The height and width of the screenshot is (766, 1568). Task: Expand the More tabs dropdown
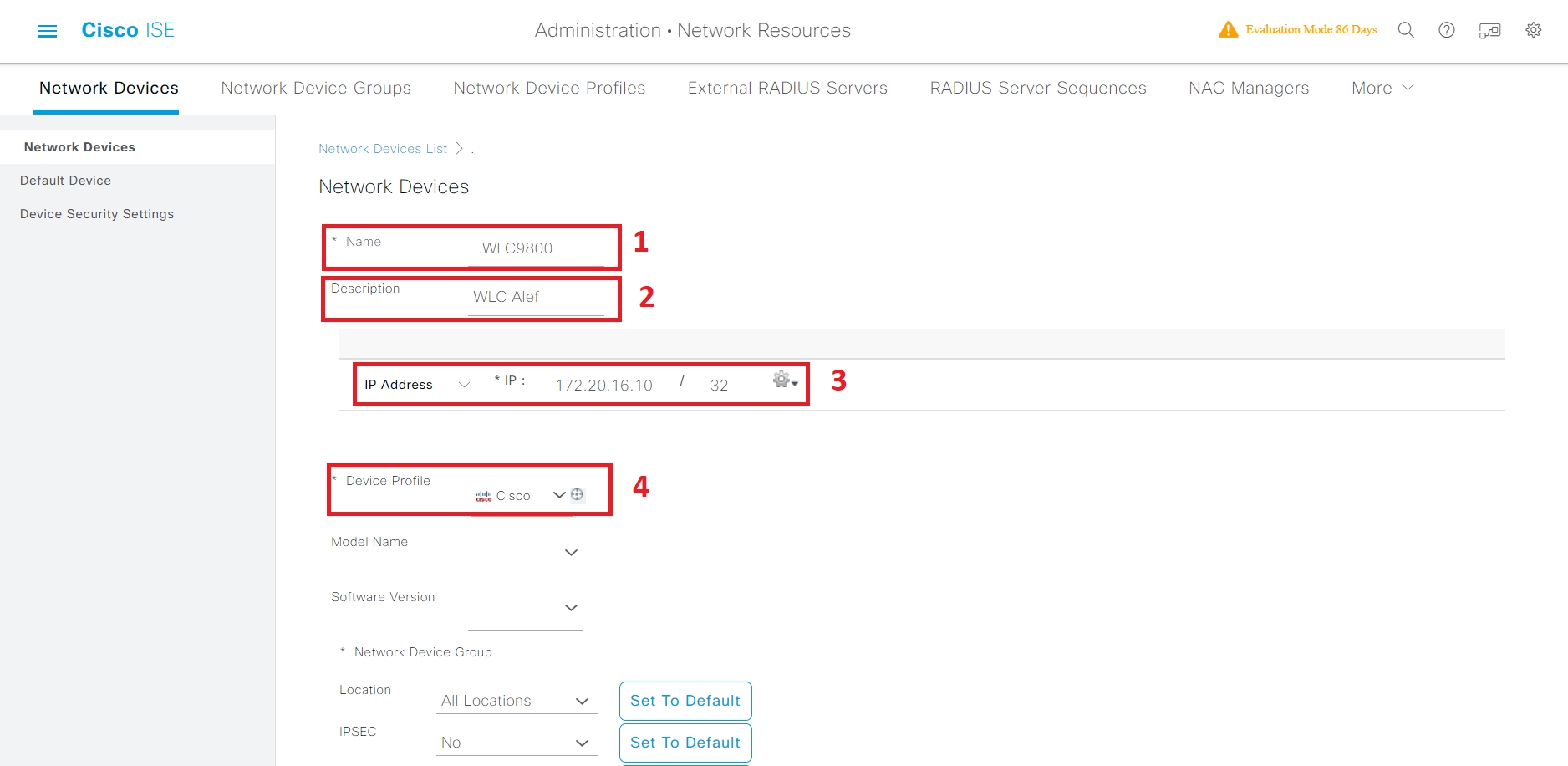(1382, 88)
